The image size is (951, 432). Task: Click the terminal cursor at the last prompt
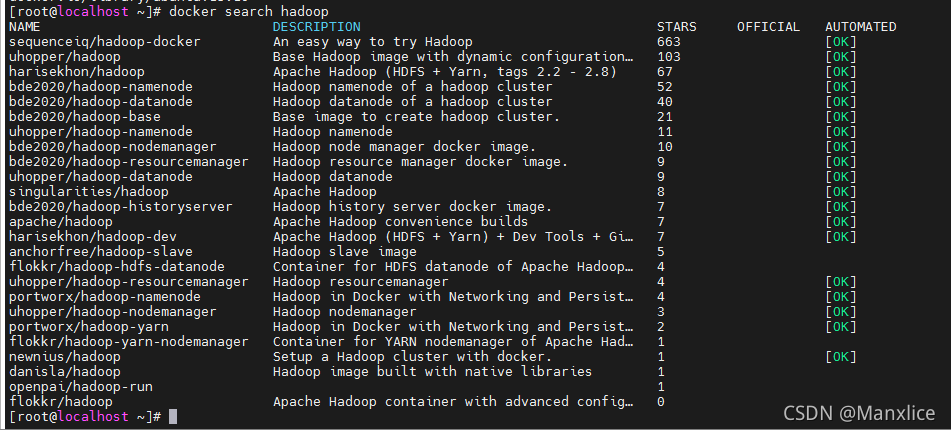(x=173, y=416)
